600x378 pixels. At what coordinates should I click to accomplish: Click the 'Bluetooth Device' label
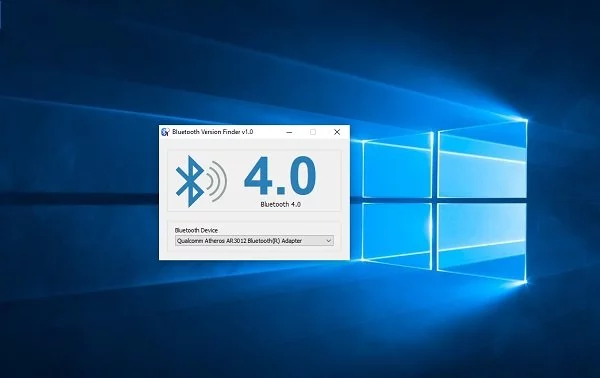196,230
